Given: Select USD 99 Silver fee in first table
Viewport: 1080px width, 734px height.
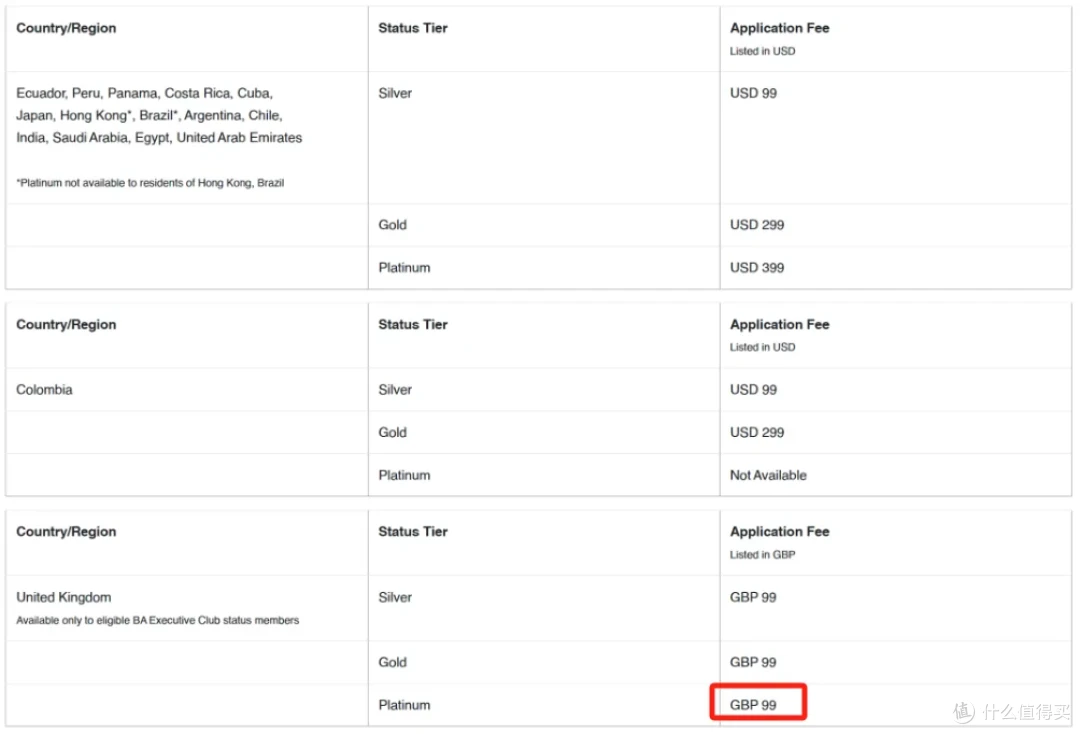Looking at the screenshot, I should [753, 93].
